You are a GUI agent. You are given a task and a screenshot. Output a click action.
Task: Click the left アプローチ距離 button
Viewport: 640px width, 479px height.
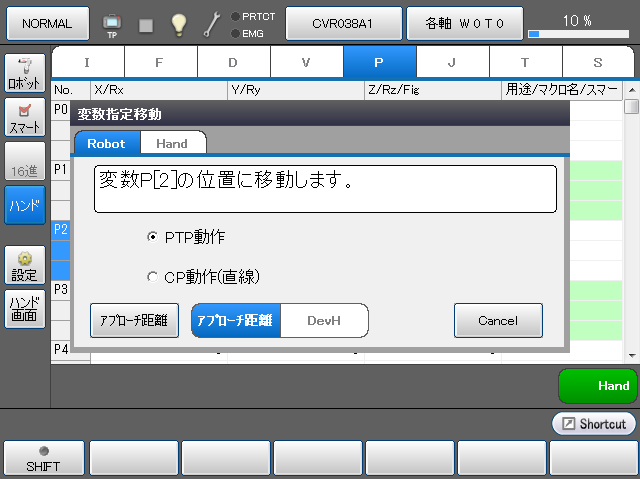[x=134, y=321]
